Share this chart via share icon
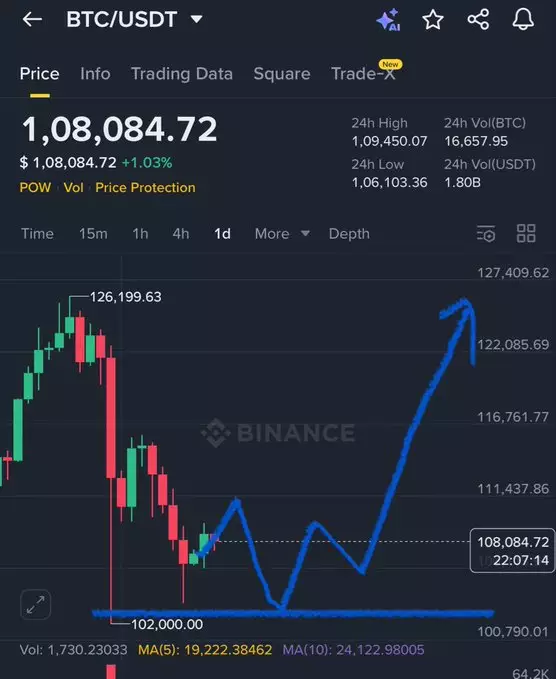 478,19
